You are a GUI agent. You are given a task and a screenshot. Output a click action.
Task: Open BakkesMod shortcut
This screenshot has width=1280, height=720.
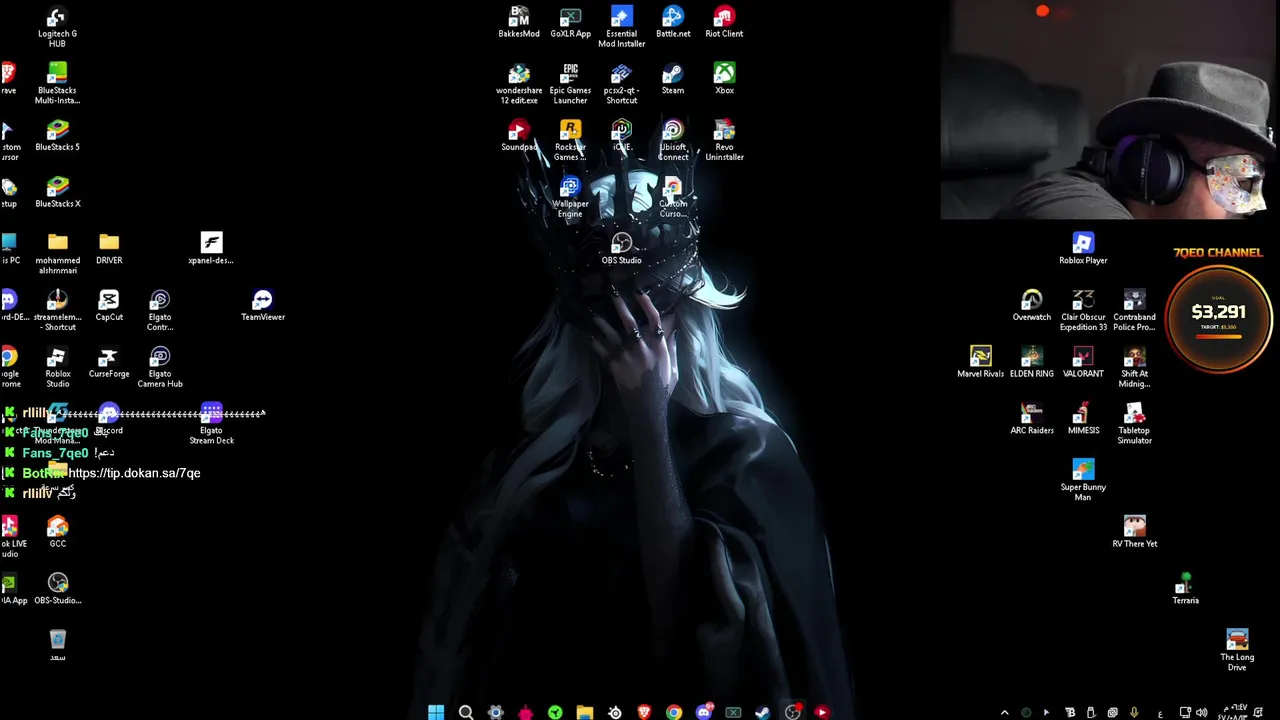click(x=519, y=22)
